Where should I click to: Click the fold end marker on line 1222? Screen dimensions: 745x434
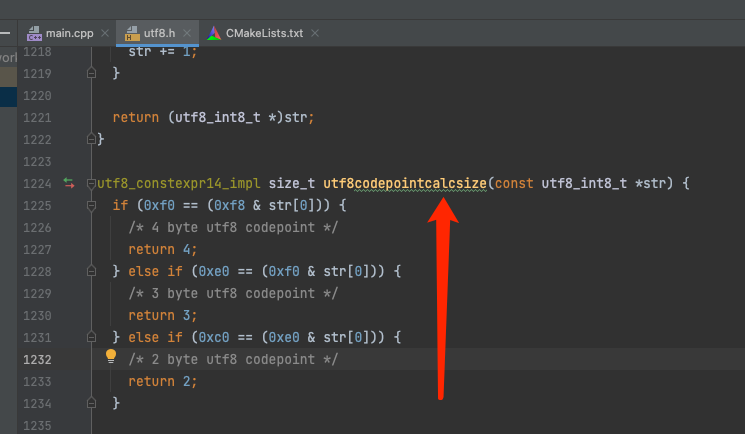92,139
